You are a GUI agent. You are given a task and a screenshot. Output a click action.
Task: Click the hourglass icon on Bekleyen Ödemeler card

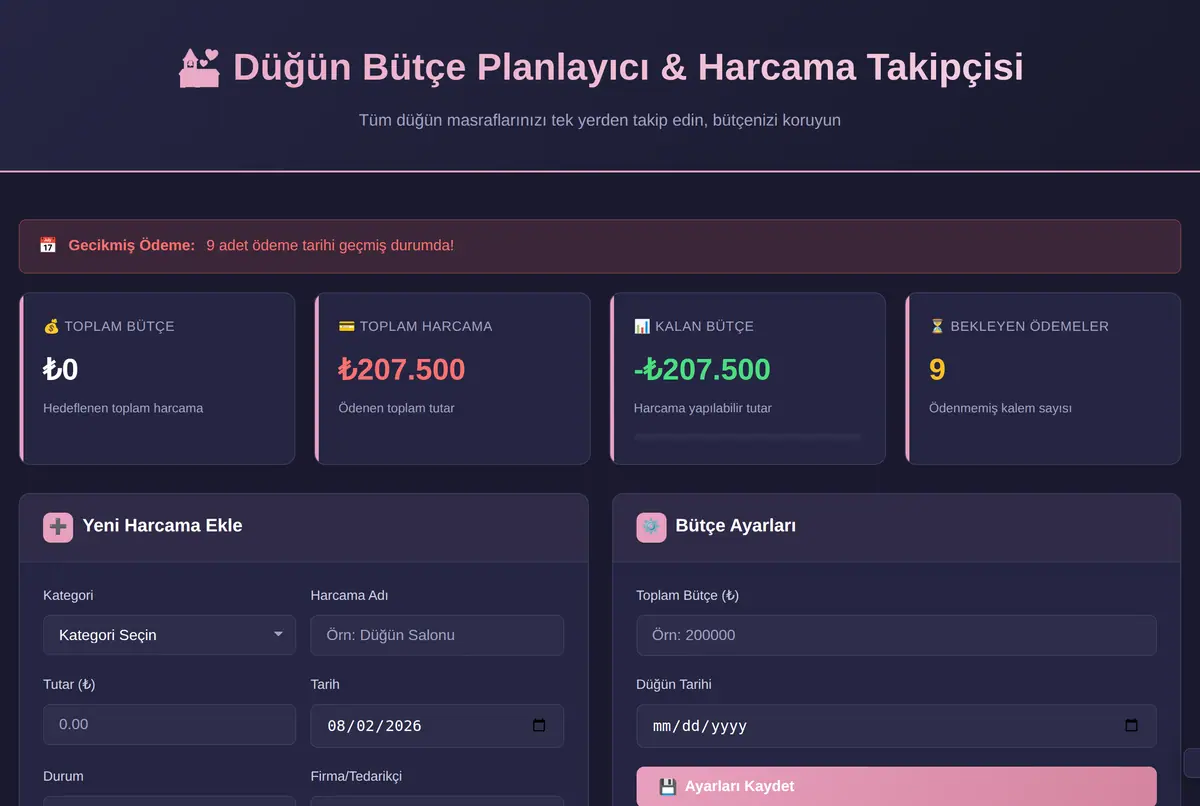(x=937, y=326)
